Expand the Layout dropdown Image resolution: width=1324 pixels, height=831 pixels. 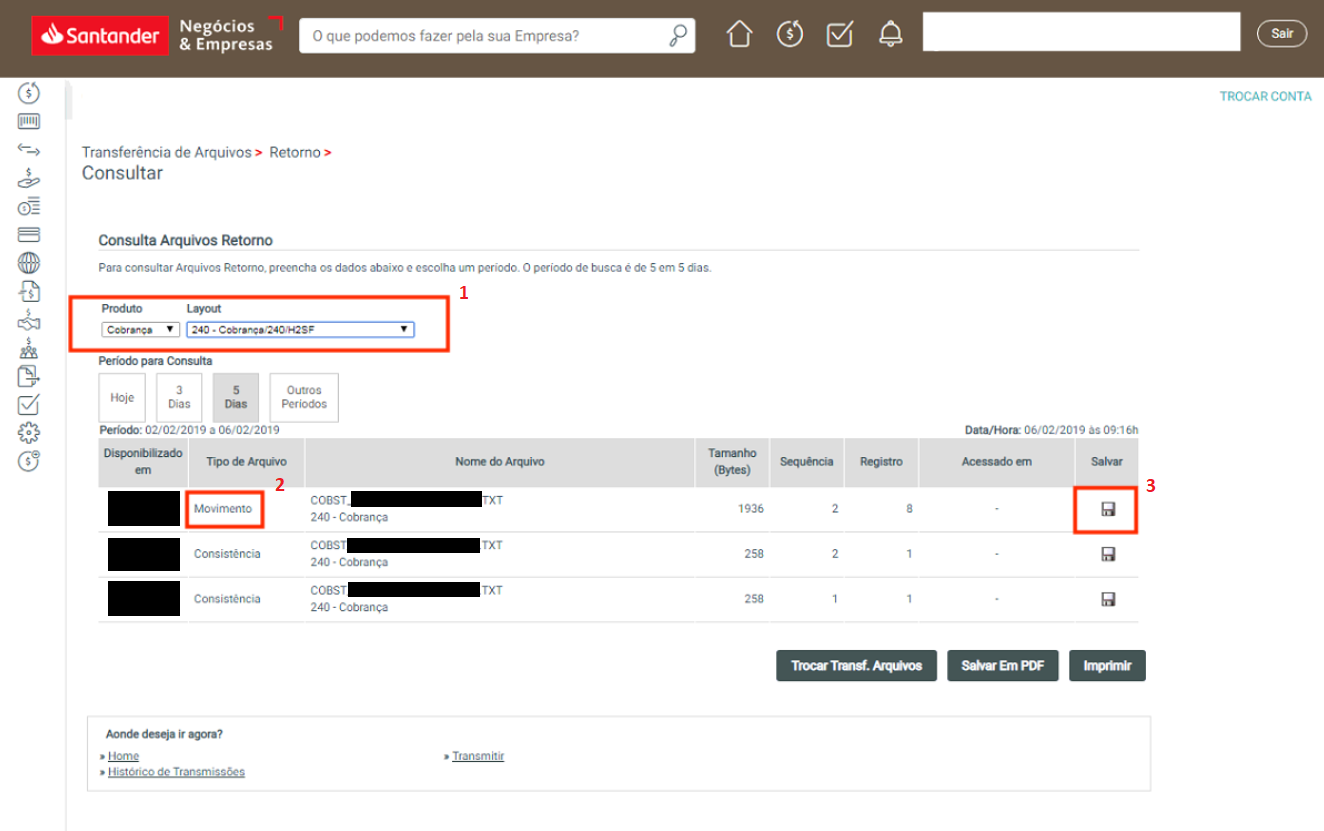click(x=300, y=329)
